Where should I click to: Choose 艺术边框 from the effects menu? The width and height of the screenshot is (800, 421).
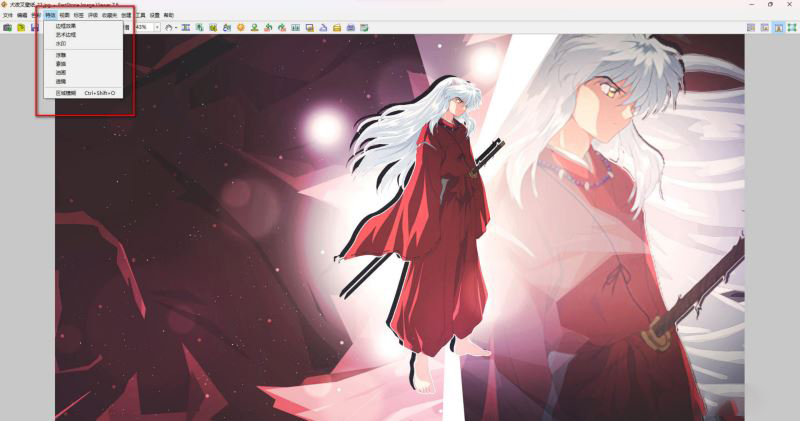[83, 35]
